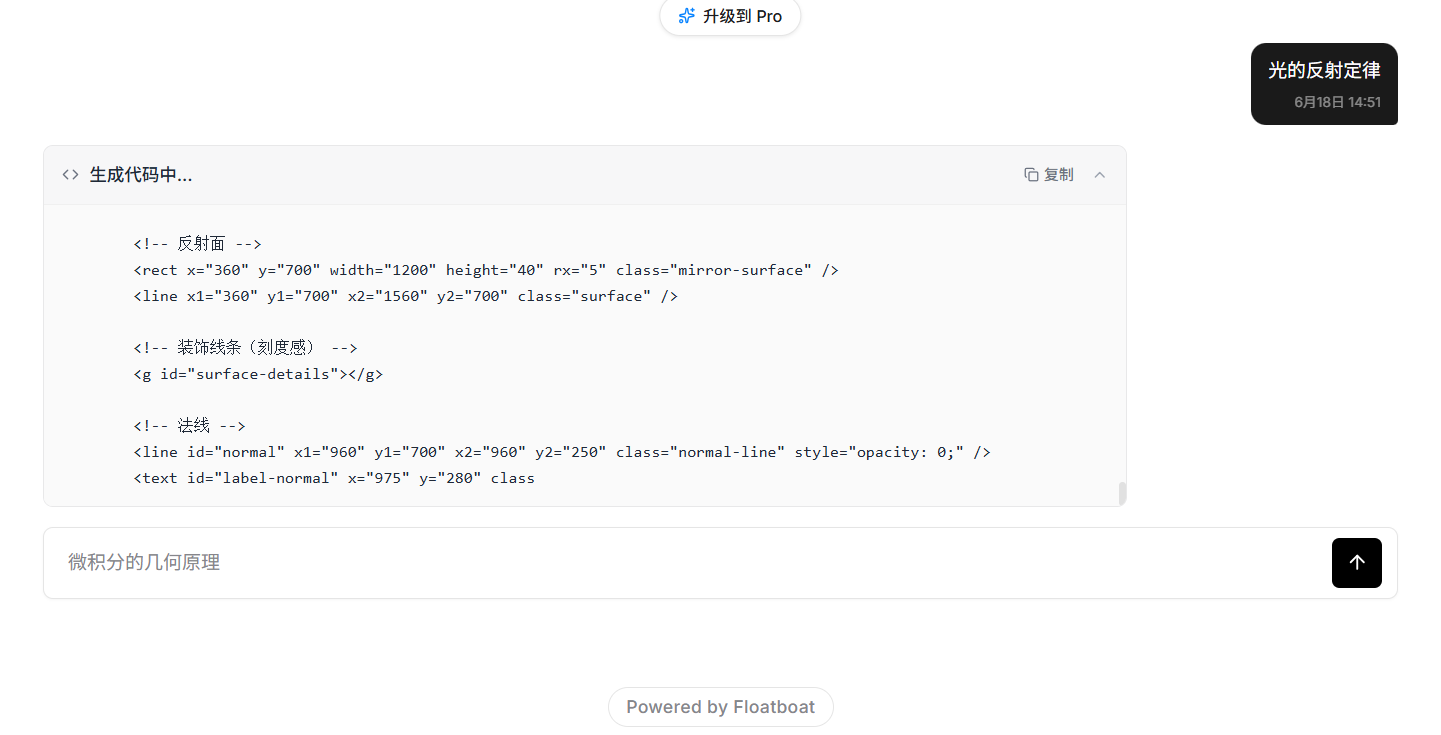Send the message with the black arrow button
The image size is (1441, 735).
tap(1357, 563)
